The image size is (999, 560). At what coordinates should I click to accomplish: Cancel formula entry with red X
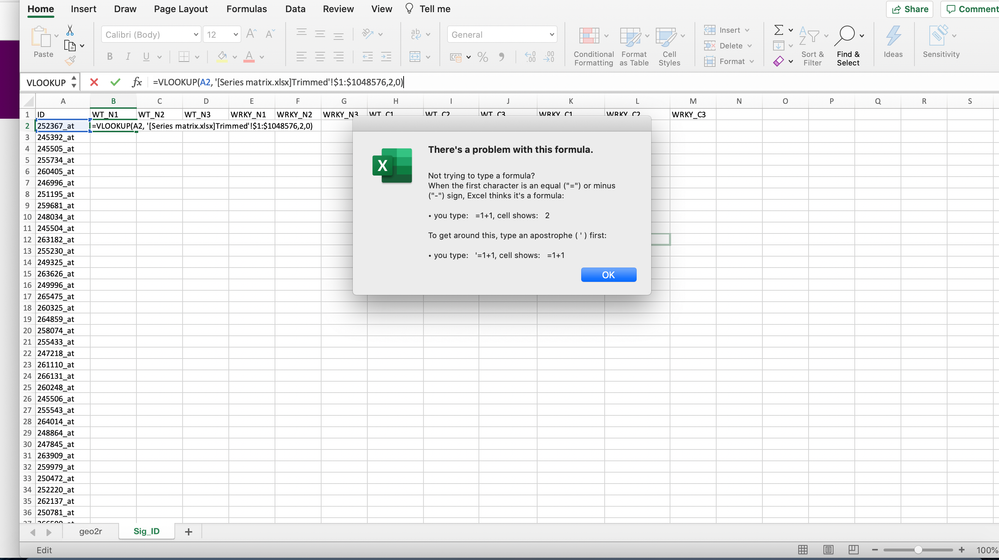[94, 82]
